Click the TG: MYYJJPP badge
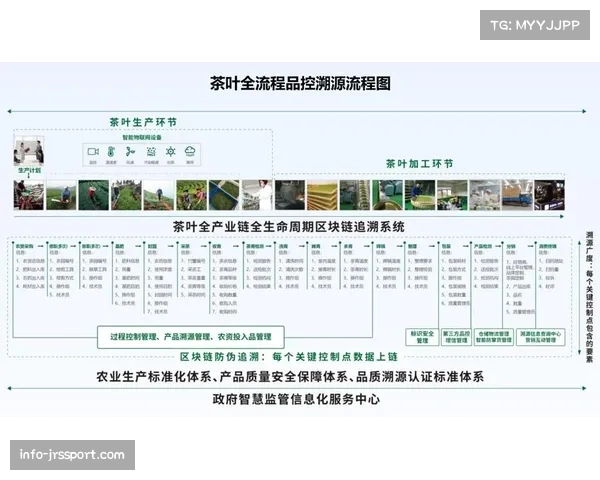 (535, 25)
